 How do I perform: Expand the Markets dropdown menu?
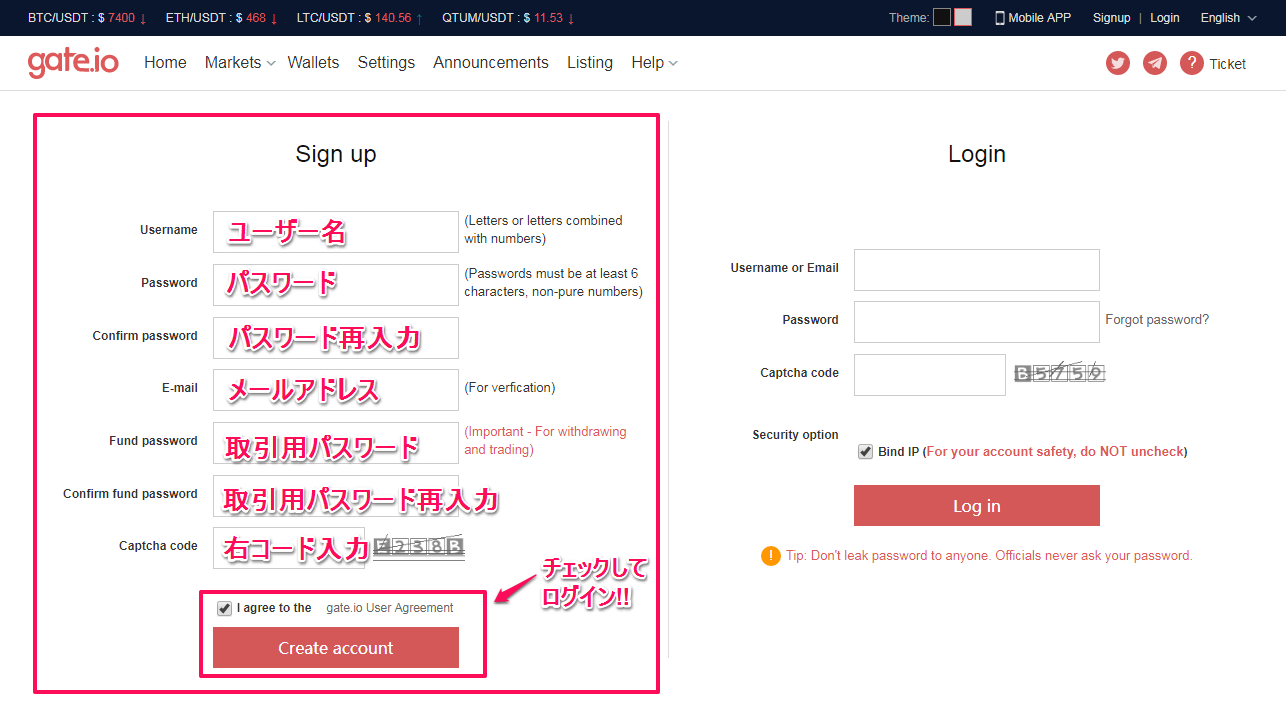tap(240, 63)
